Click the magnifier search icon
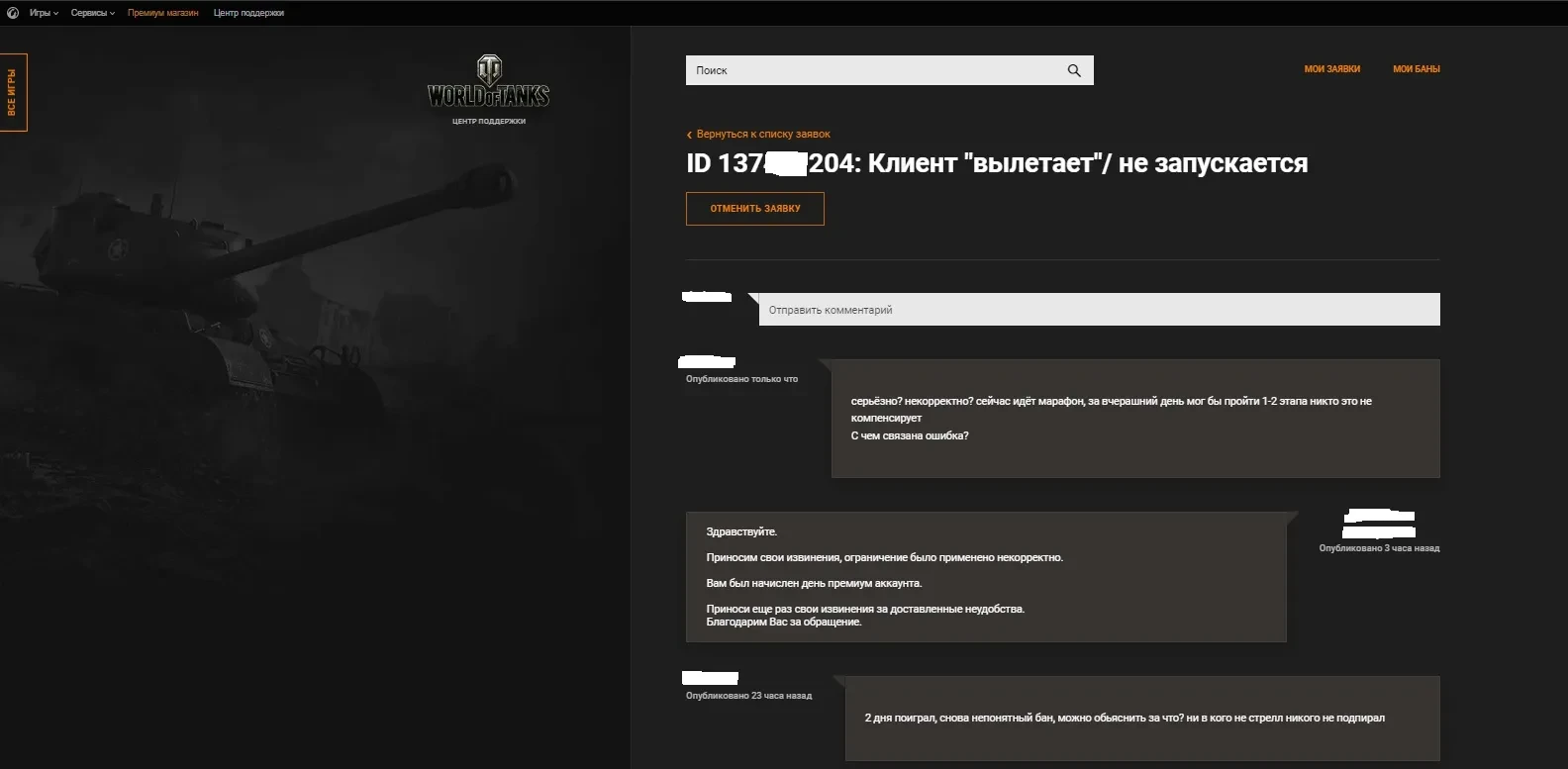This screenshot has width=1568, height=769. pyautogui.click(x=1074, y=70)
